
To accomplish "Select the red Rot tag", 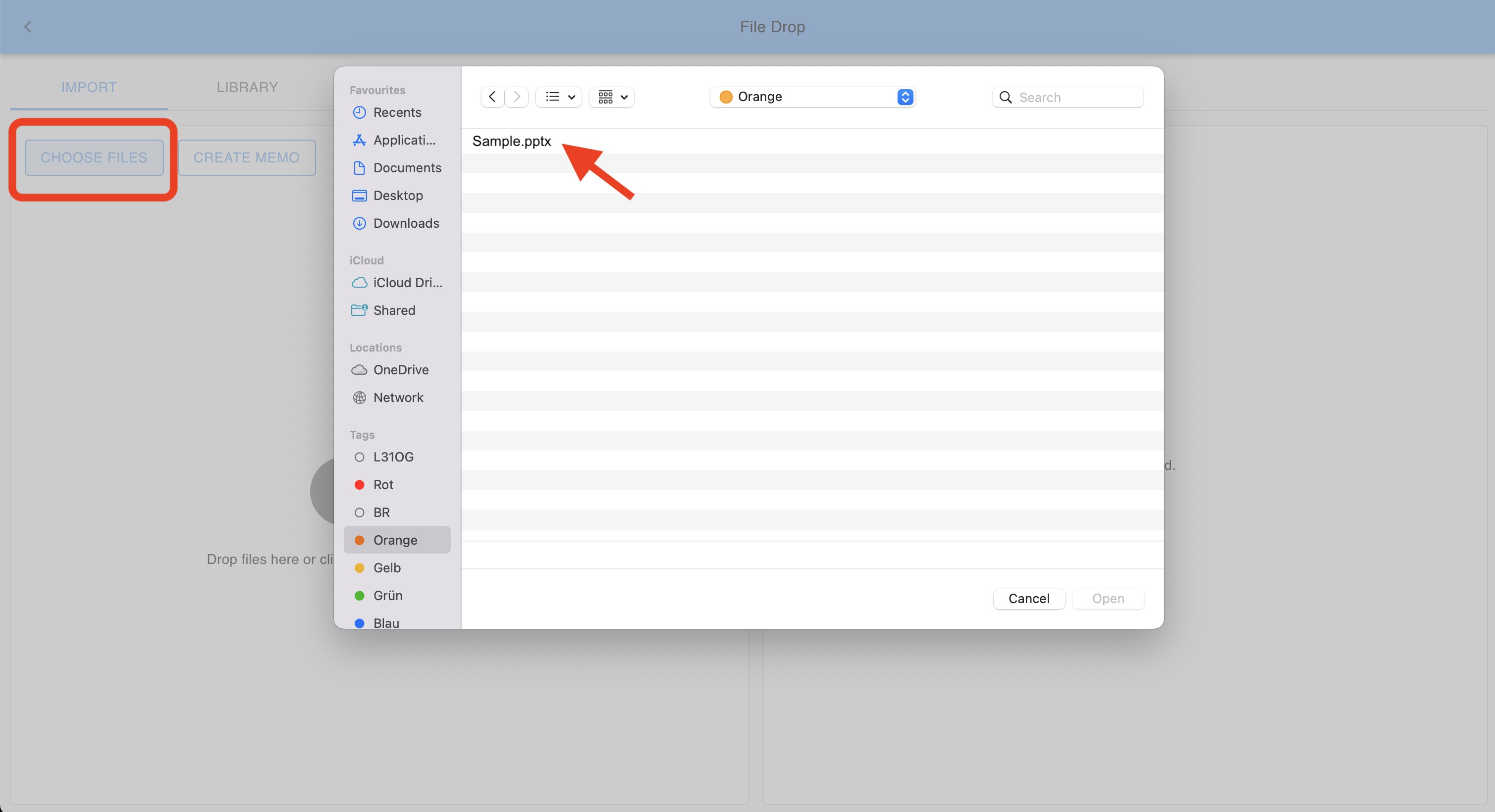I will point(383,484).
